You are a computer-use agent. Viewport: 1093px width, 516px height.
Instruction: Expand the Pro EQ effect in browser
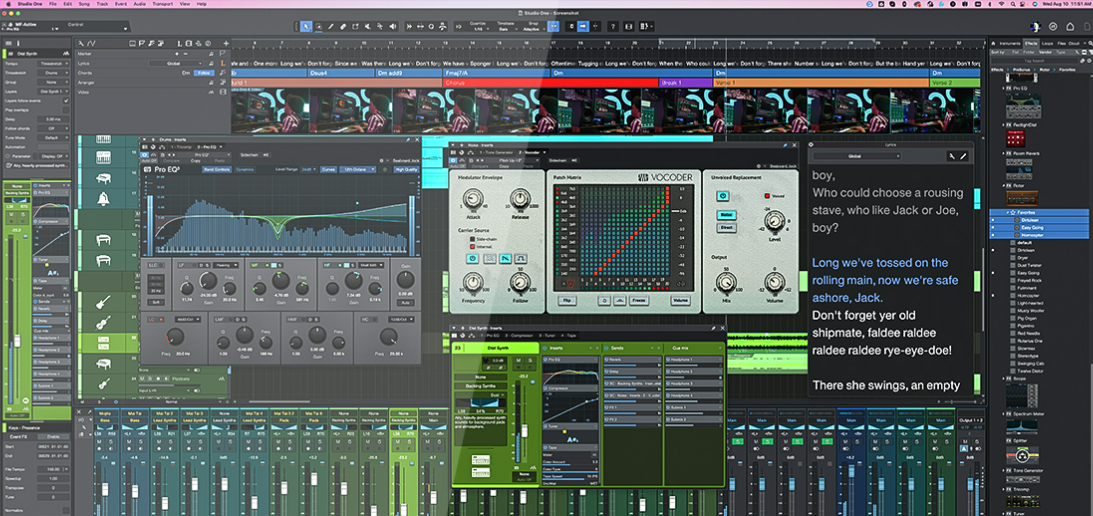point(1003,89)
